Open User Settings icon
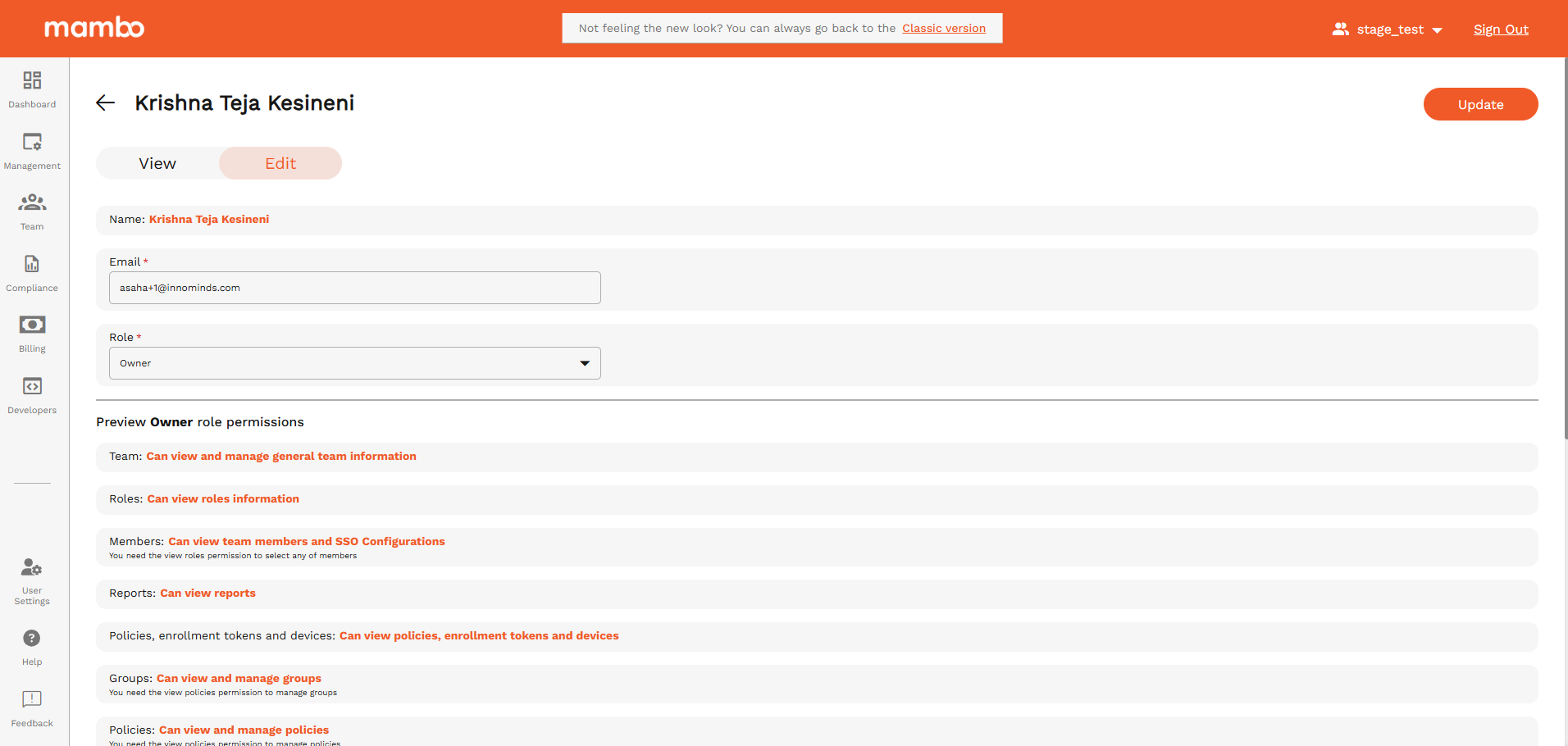Viewport: 1568px width, 746px height. pyautogui.click(x=32, y=567)
